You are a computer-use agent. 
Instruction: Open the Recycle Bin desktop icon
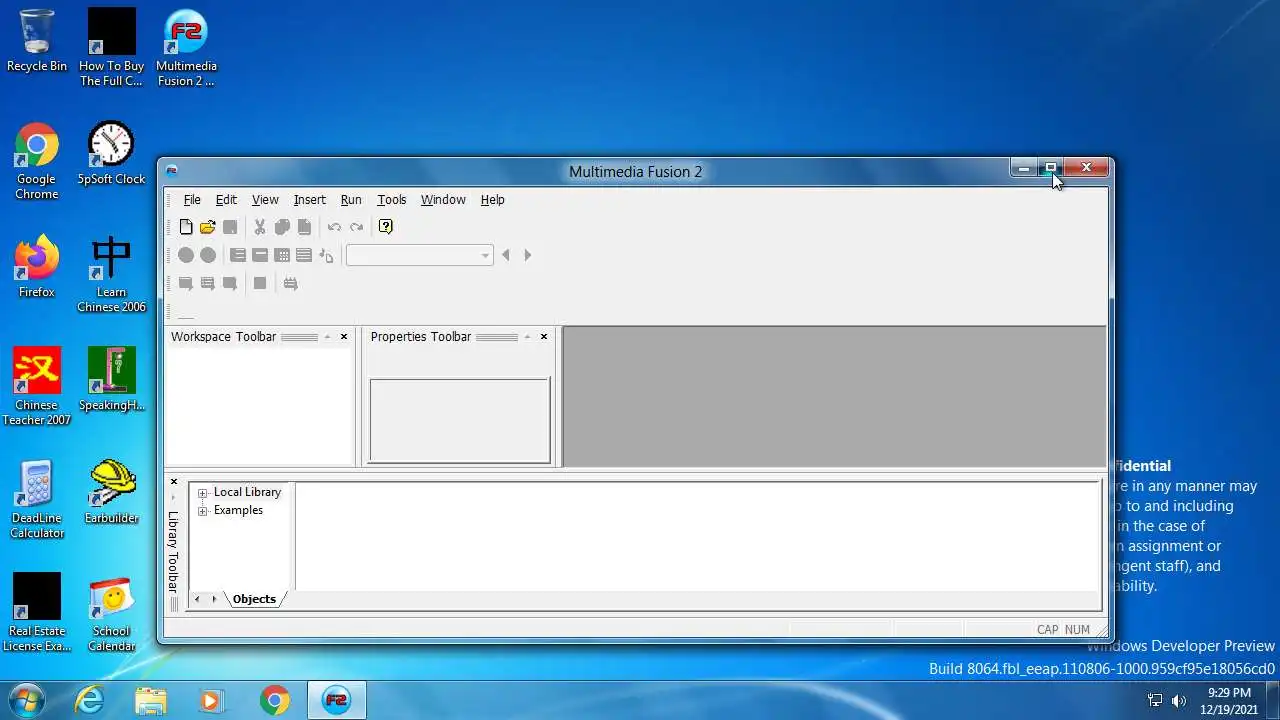click(x=37, y=41)
